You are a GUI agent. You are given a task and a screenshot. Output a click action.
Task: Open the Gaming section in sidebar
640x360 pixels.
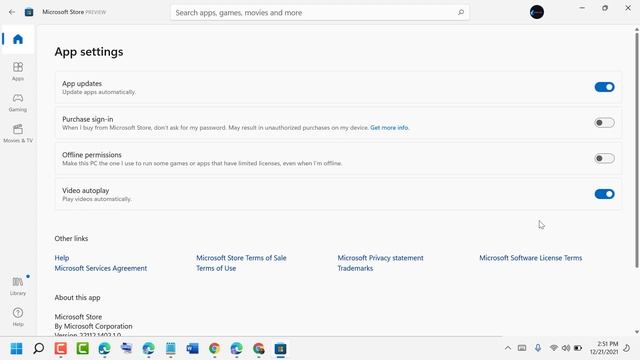(18, 102)
